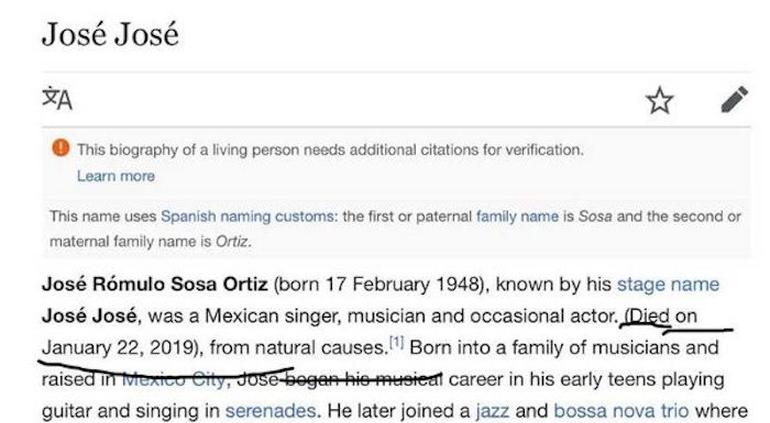Click the pencil edit icon
Screen dimensions: 770x423
pos(734,100)
